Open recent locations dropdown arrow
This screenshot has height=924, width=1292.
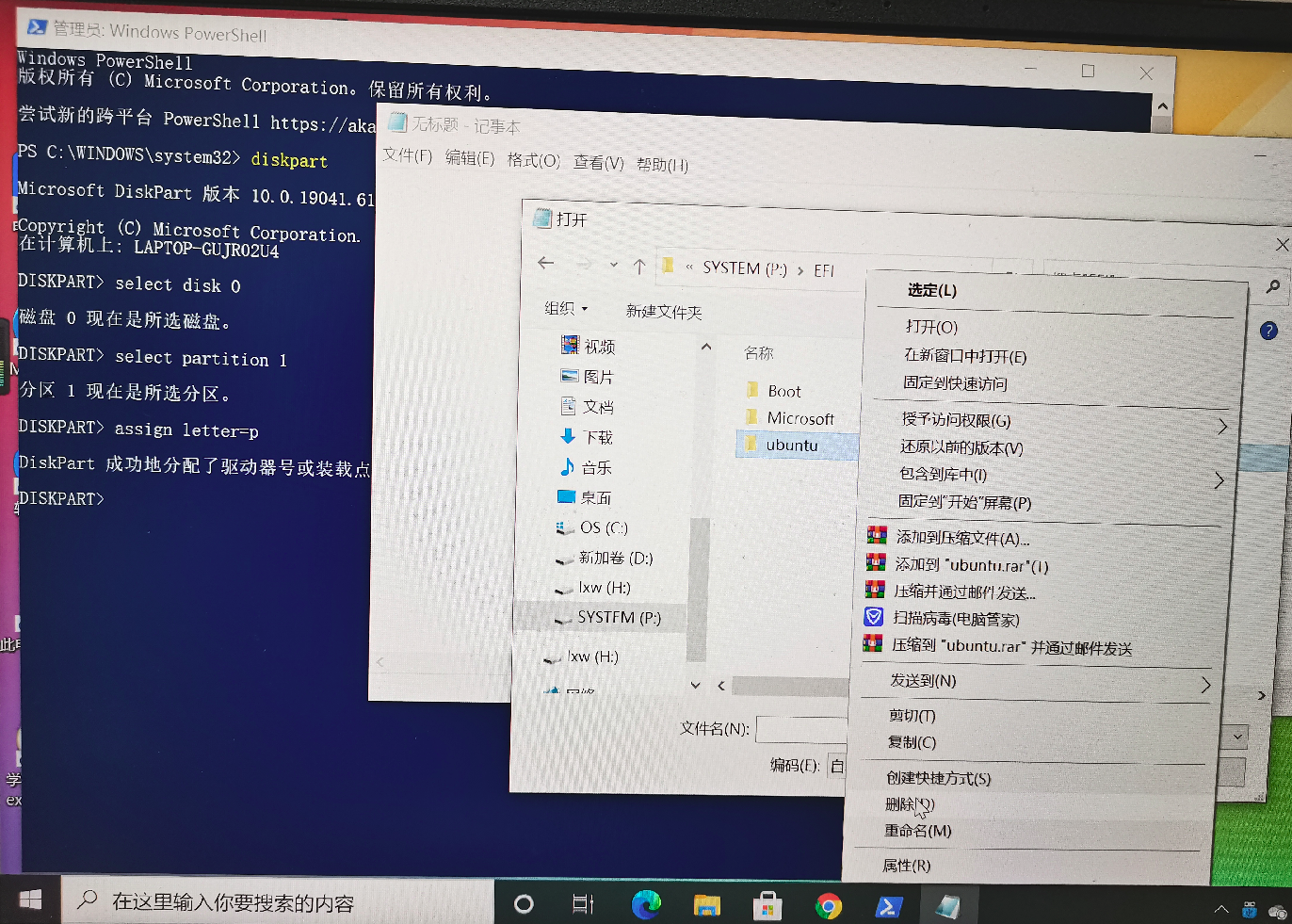614,265
